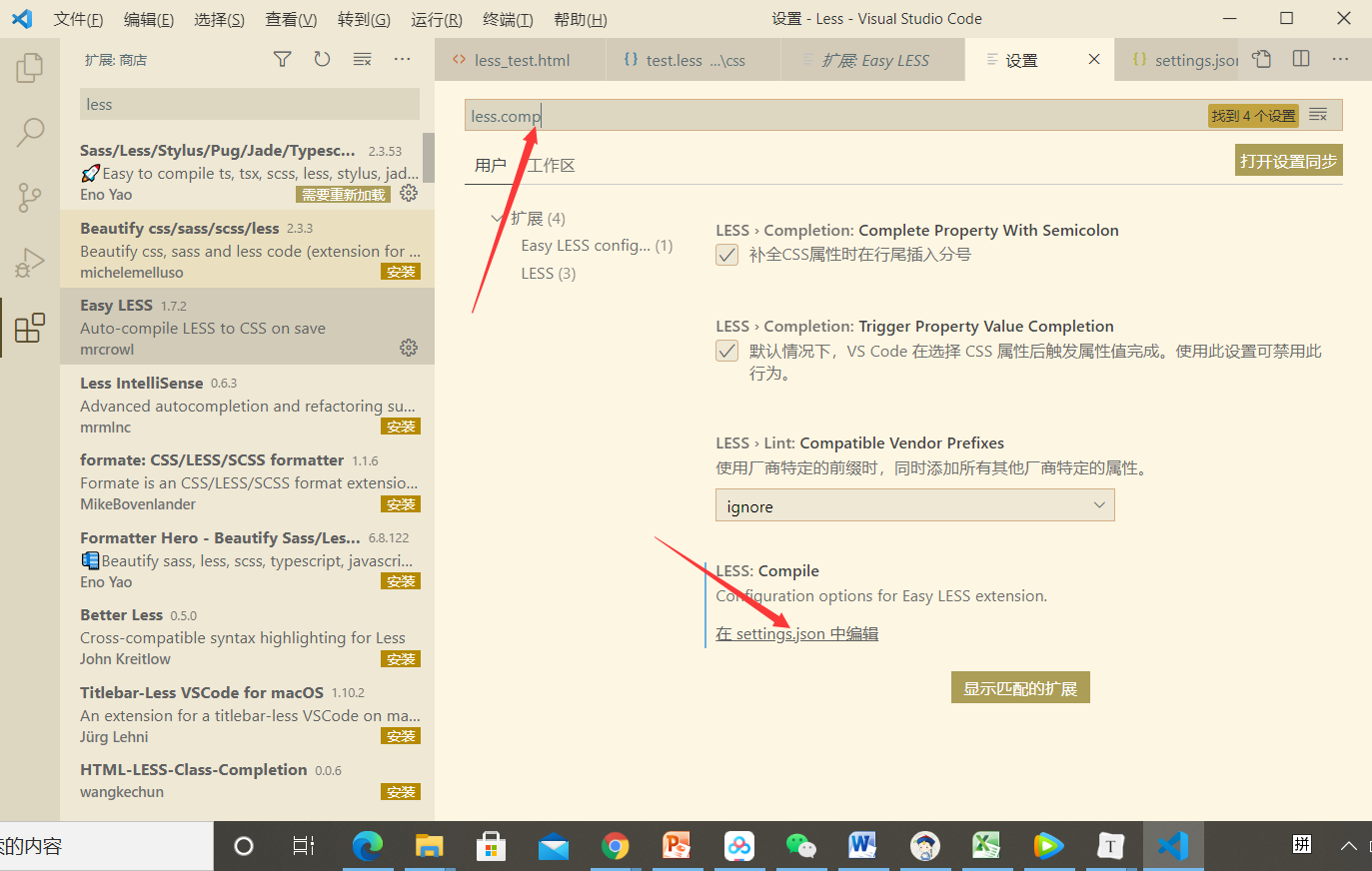The width and height of the screenshot is (1372, 871).
Task: Open the 文件(F) menu
Action: pyautogui.click(x=78, y=19)
